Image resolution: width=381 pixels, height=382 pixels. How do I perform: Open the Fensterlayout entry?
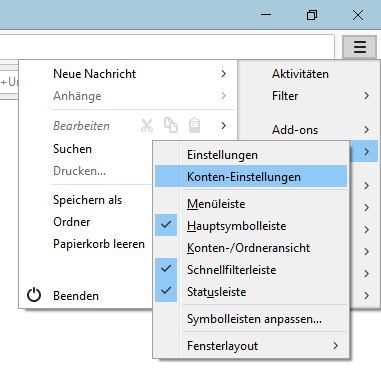pyautogui.click(x=251, y=346)
